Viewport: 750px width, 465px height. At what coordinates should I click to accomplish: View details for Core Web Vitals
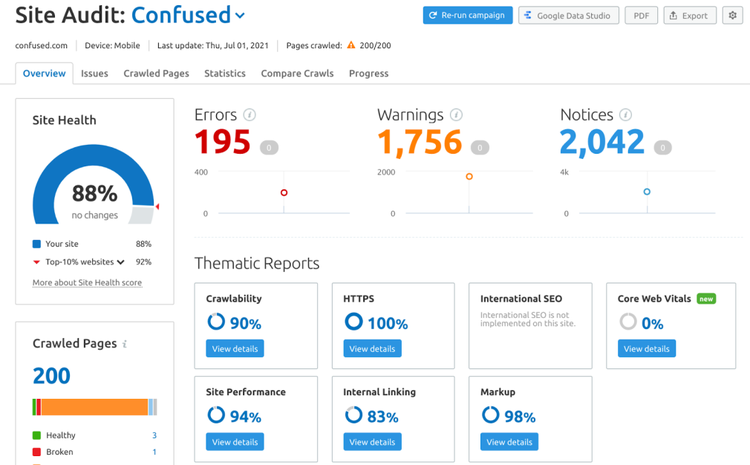pos(647,348)
